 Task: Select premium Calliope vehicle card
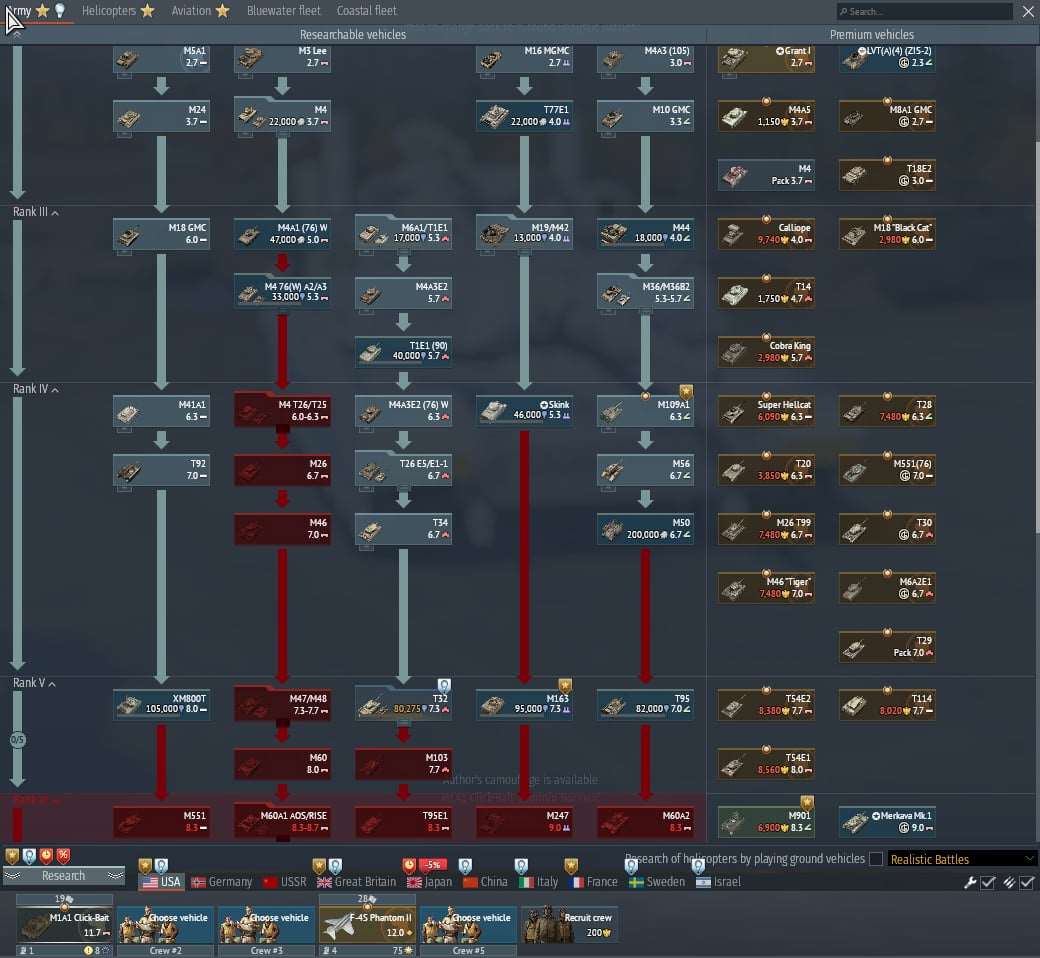[766, 234]
